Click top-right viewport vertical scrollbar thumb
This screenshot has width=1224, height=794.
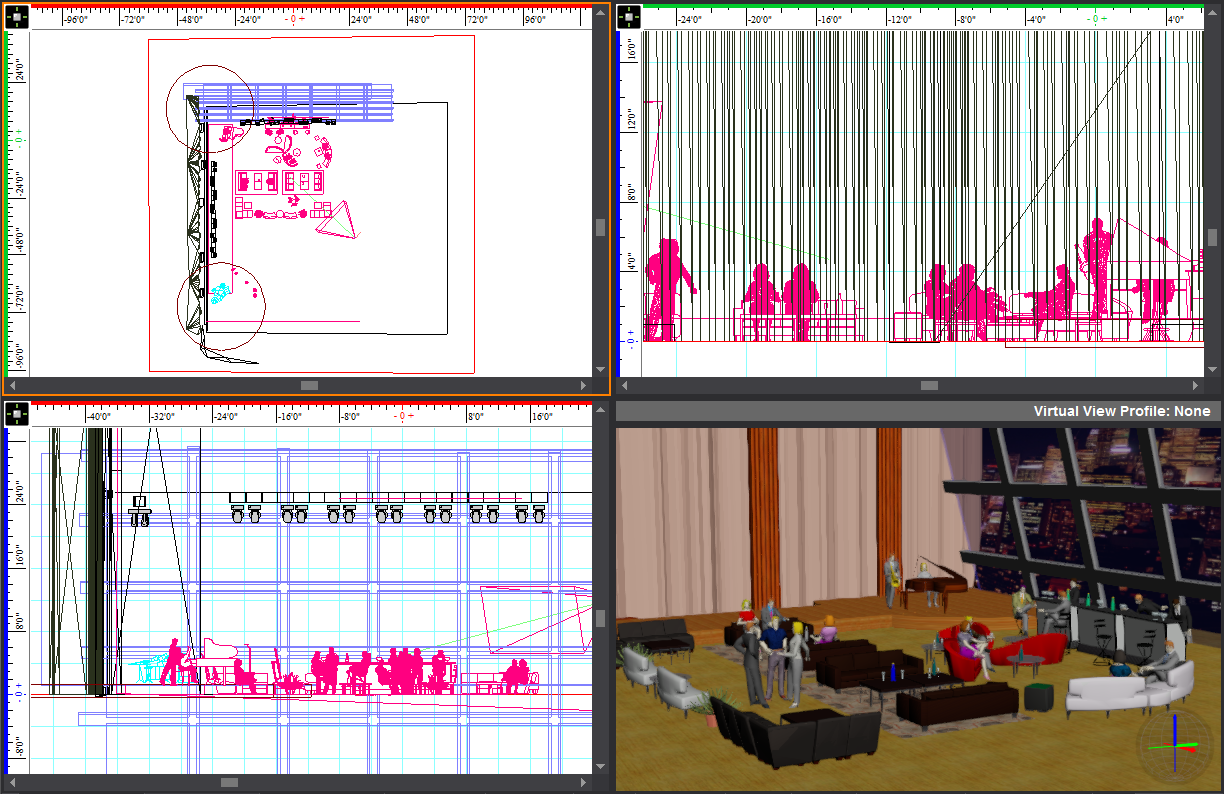[1212, 237]
